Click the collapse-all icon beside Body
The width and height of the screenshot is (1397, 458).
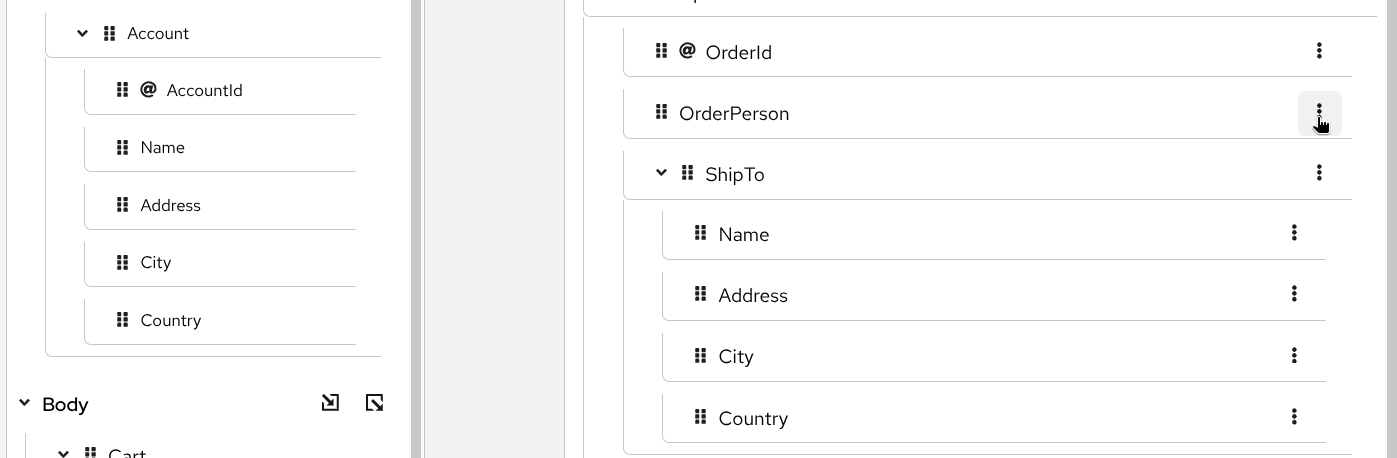coord(375,403)
